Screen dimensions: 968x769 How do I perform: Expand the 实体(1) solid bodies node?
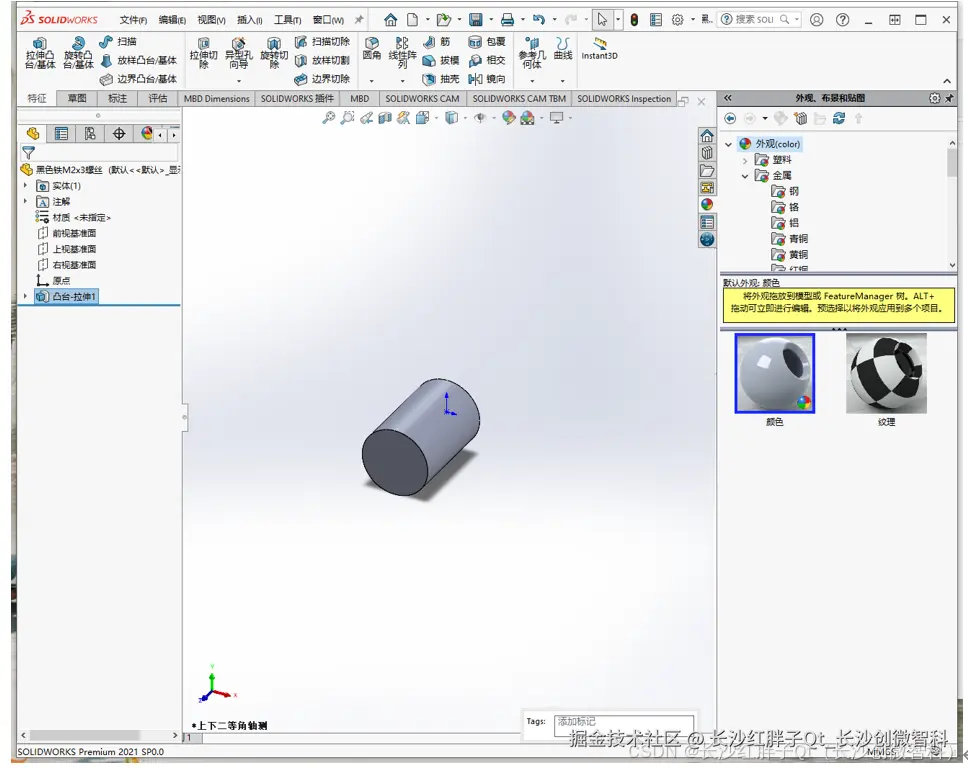pos(25,185)
